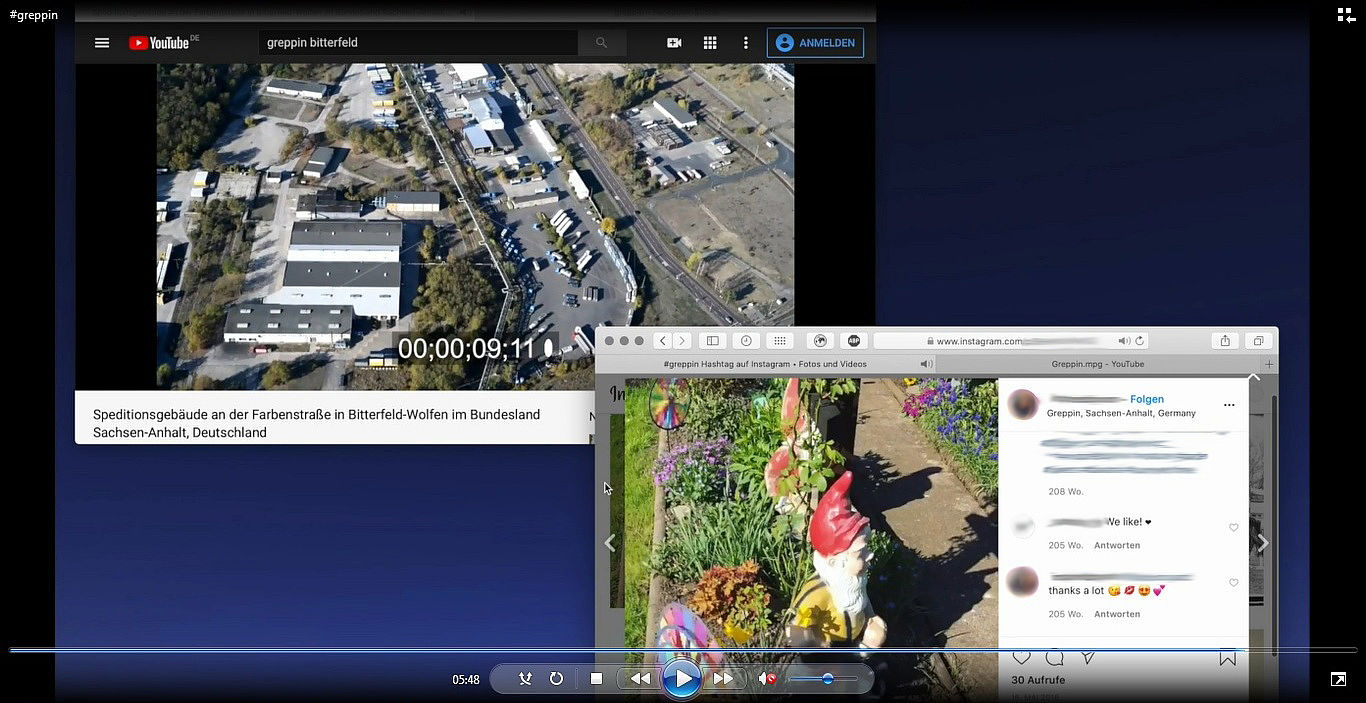
Task: Like the Instagram post with heart icon
Action: coord(1021,657)
